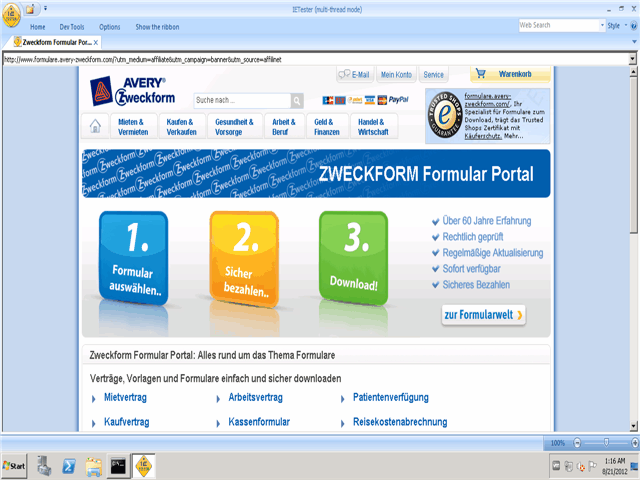
Task: Select the text Rechtlich geprüft
Action: [x=473, y=237]
